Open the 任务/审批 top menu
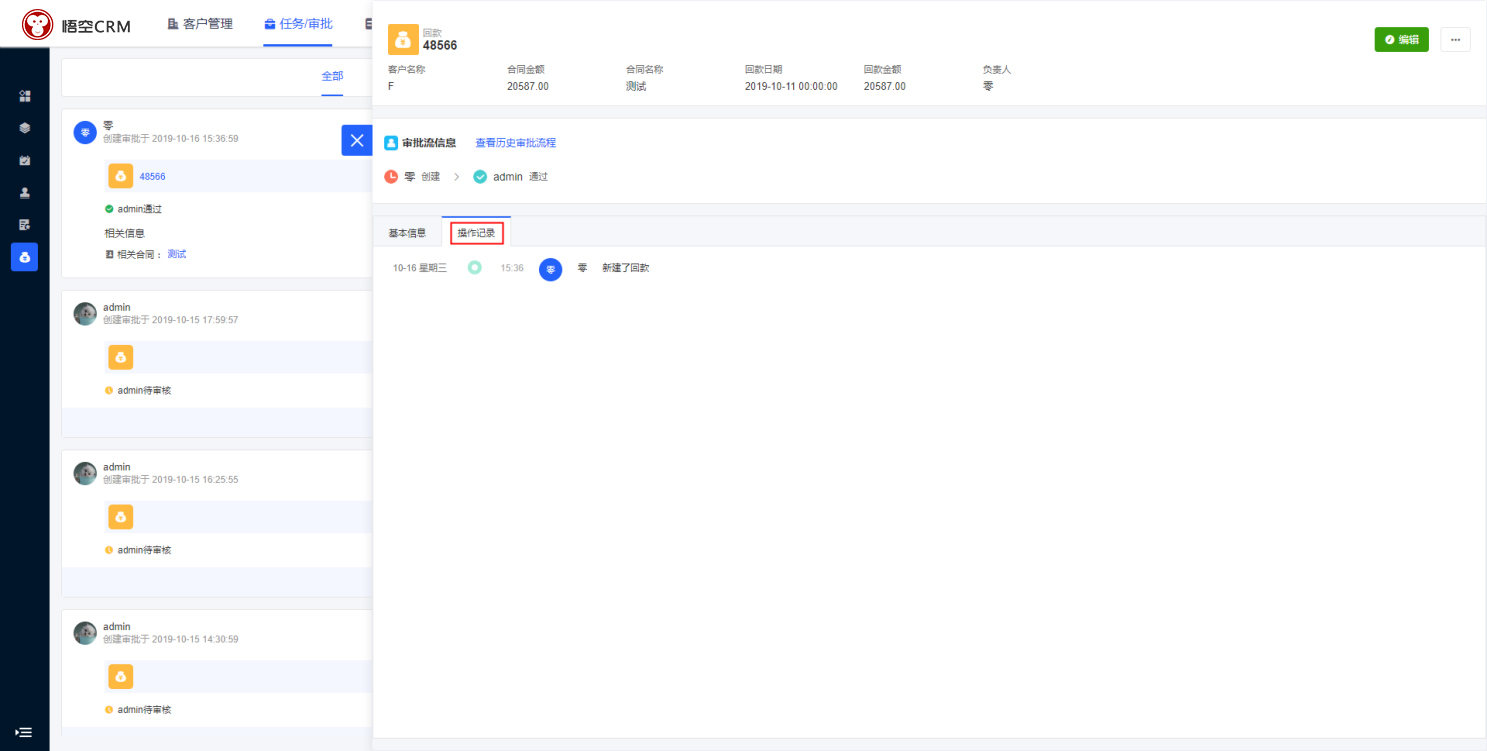The height and width of the screenshot is (751, 1487). point(298,24)
